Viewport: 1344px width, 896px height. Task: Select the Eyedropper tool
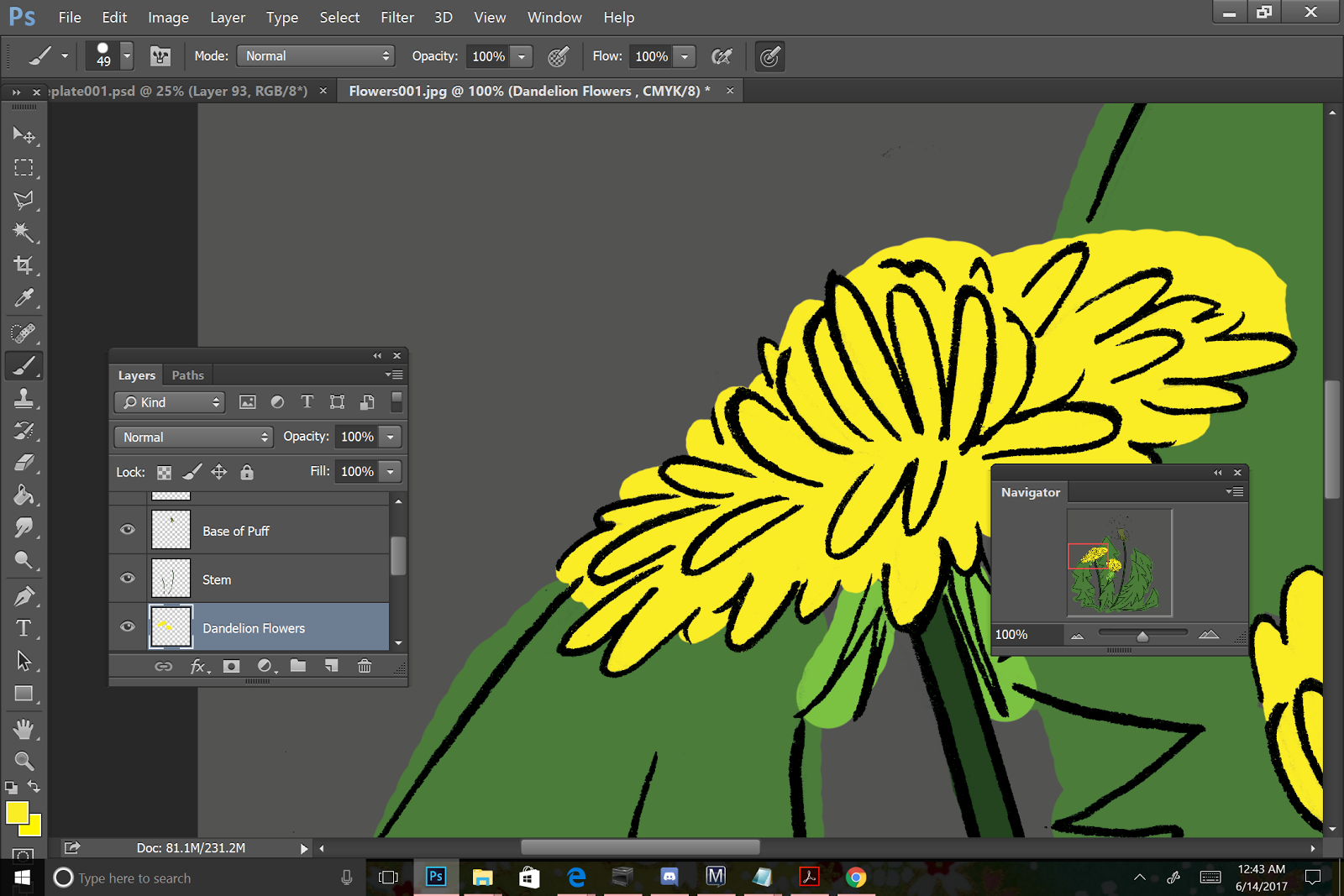click(x=24, y=298)
